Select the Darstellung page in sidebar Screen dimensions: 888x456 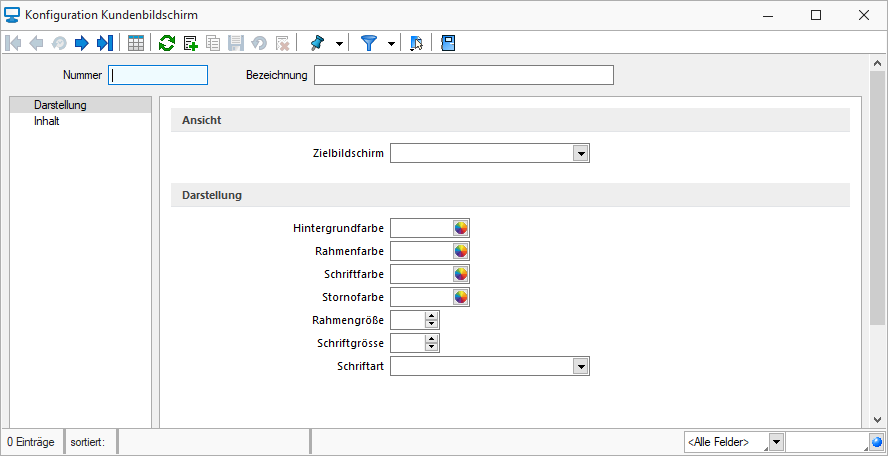pyautogui.click(x=60, y=105)
